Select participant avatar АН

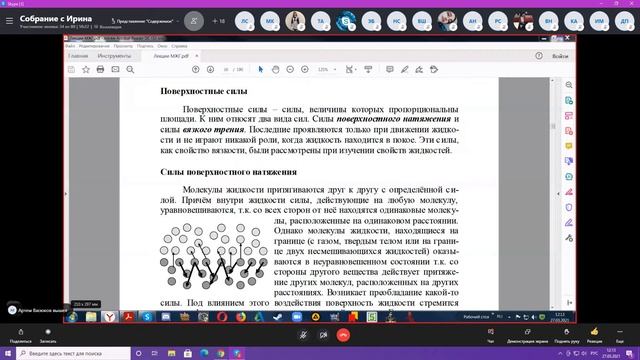(x=472, y=21)
